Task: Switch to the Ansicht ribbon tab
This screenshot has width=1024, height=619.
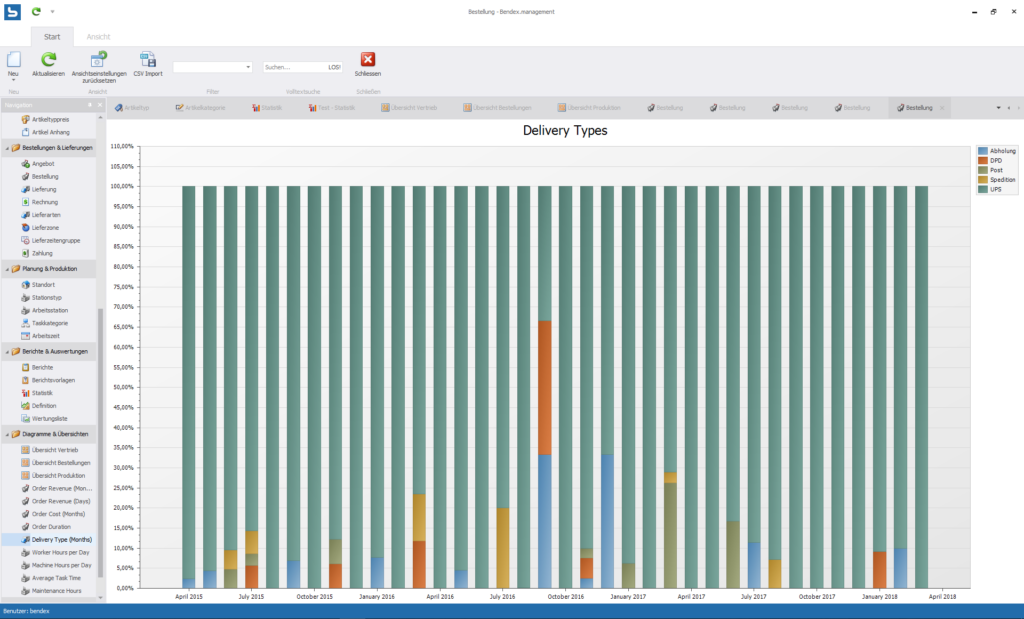Action: (98, 36)
